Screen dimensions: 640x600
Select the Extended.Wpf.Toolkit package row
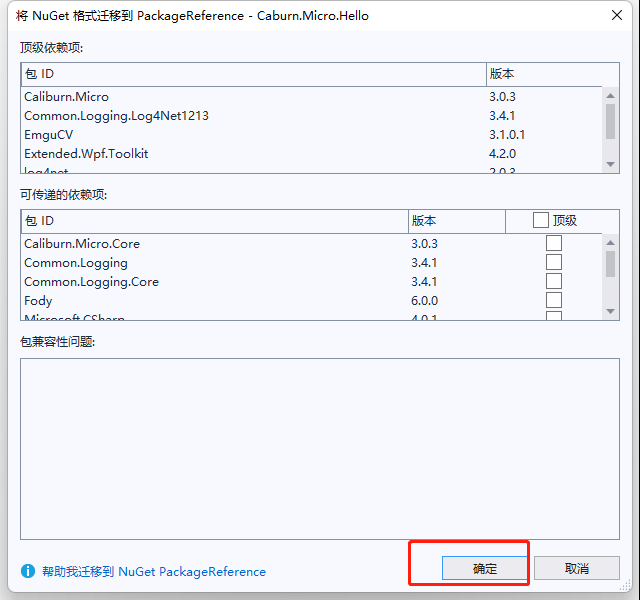311,154
